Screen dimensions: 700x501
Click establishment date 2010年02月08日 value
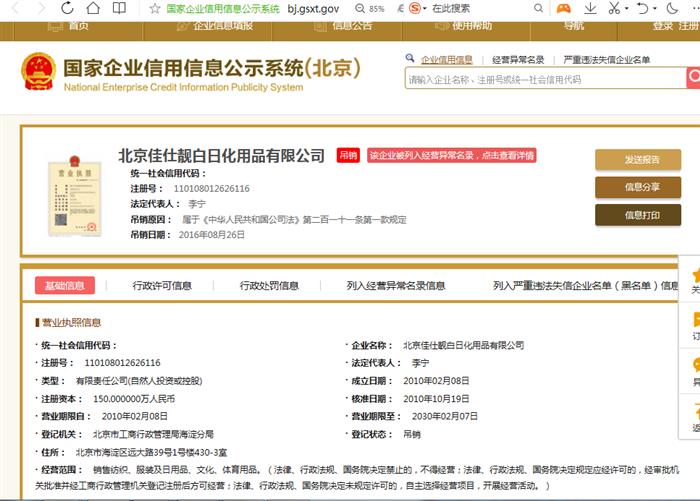(x=436, y=381)
